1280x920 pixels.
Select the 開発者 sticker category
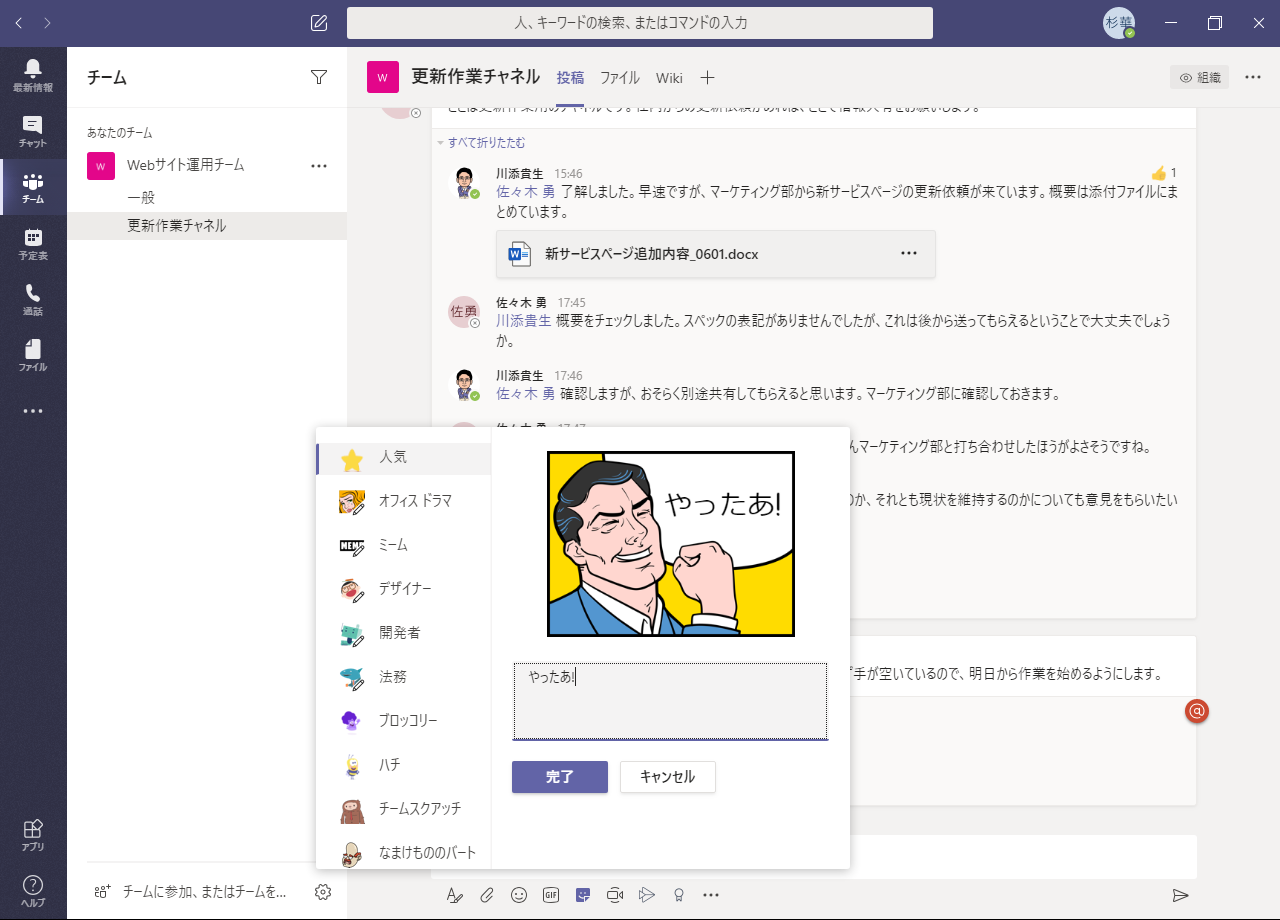(x=404, y=633)
